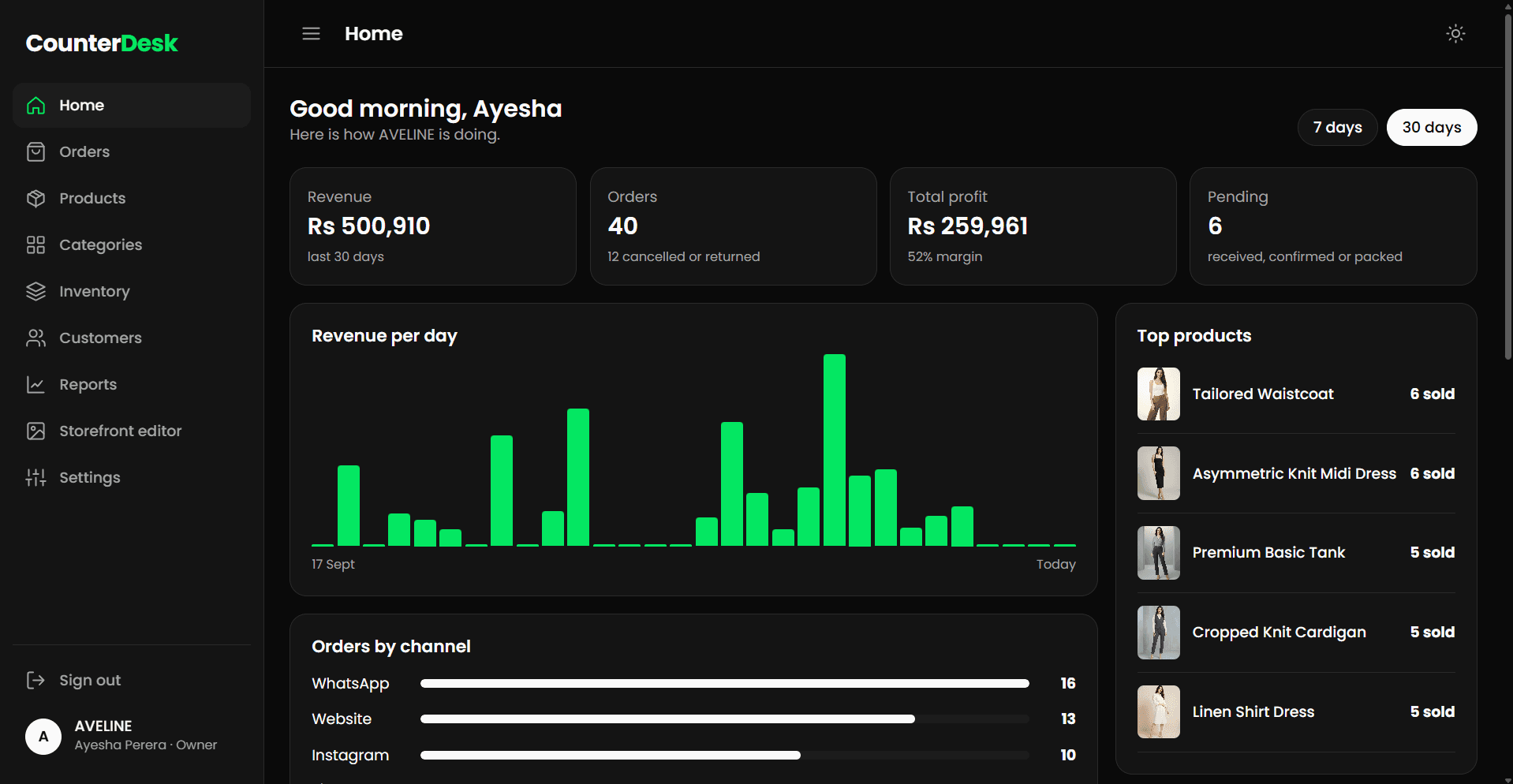1513x784 pixels.
Task: Open Tailored Waistcoat thumbnail
Action: pos(1159,394)
